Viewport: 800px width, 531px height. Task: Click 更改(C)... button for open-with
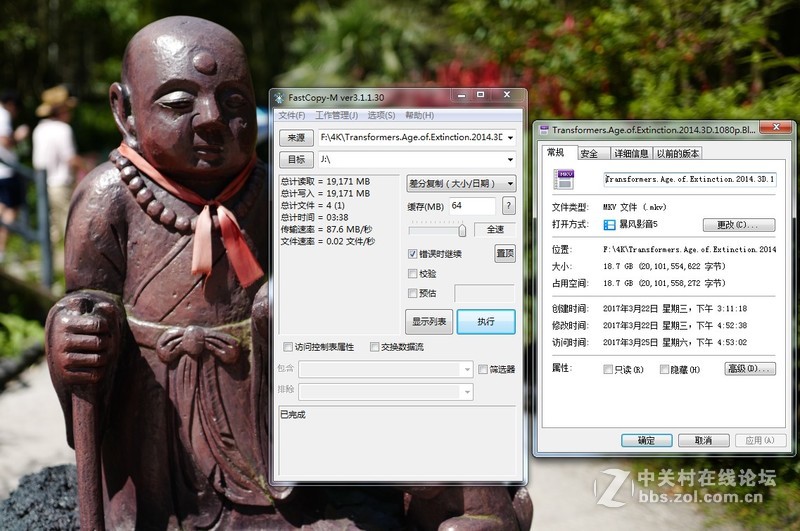[x=739, y=225]
